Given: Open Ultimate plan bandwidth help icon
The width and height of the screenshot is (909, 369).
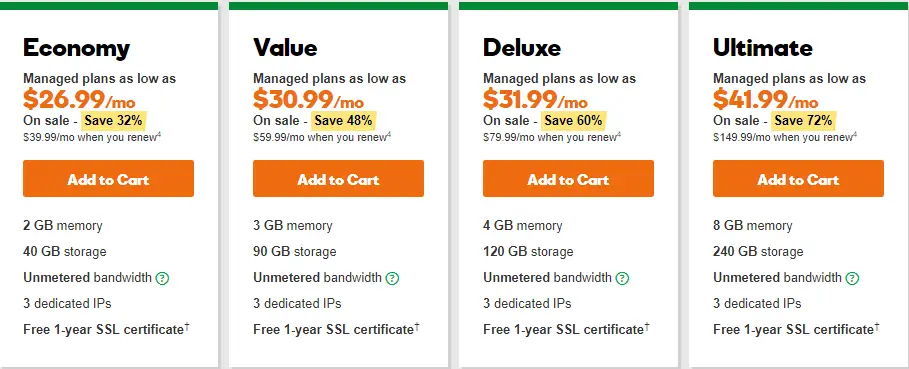Looking at the screenshot, I should (852, 278).
